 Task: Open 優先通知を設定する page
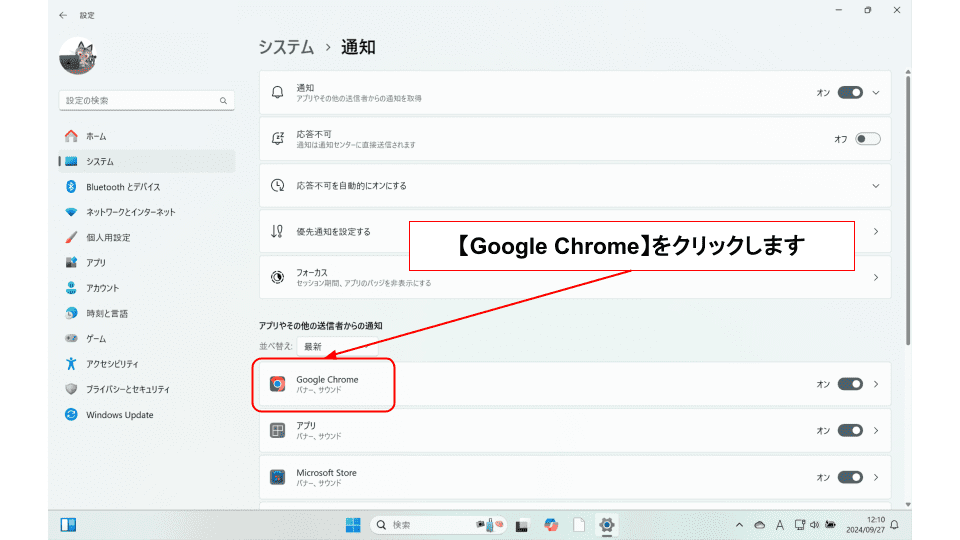pyautogui.click(x=333, y=231)
